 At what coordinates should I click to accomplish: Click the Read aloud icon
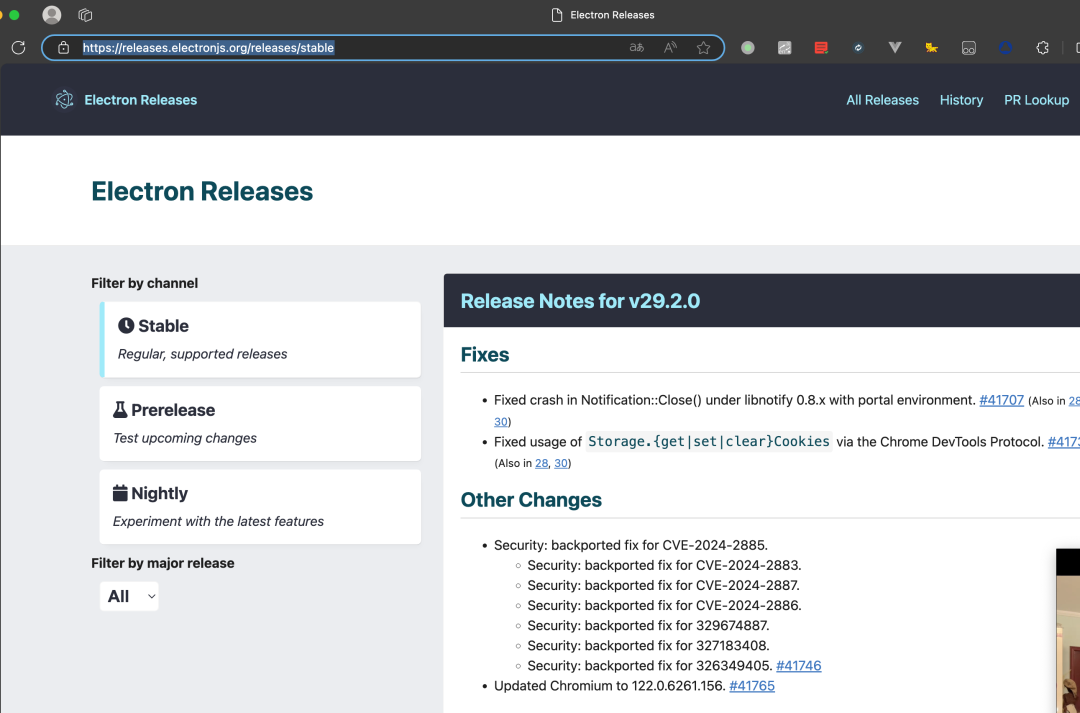[x=669, y=48]
